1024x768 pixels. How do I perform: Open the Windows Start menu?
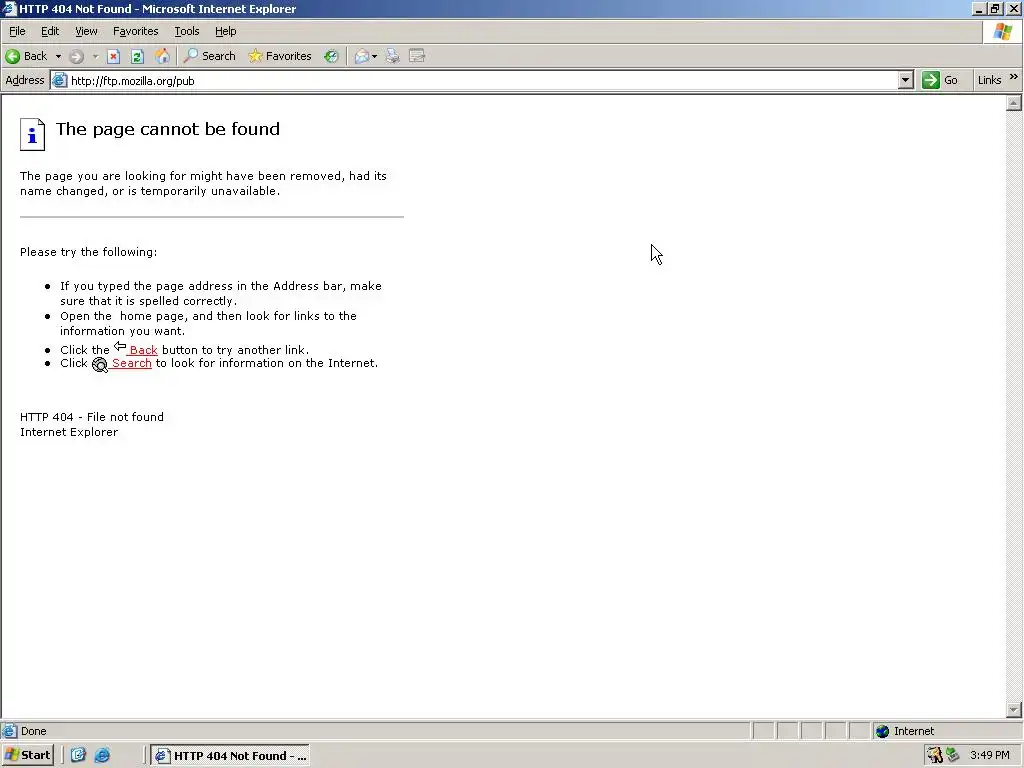click(x=27, y=756)
